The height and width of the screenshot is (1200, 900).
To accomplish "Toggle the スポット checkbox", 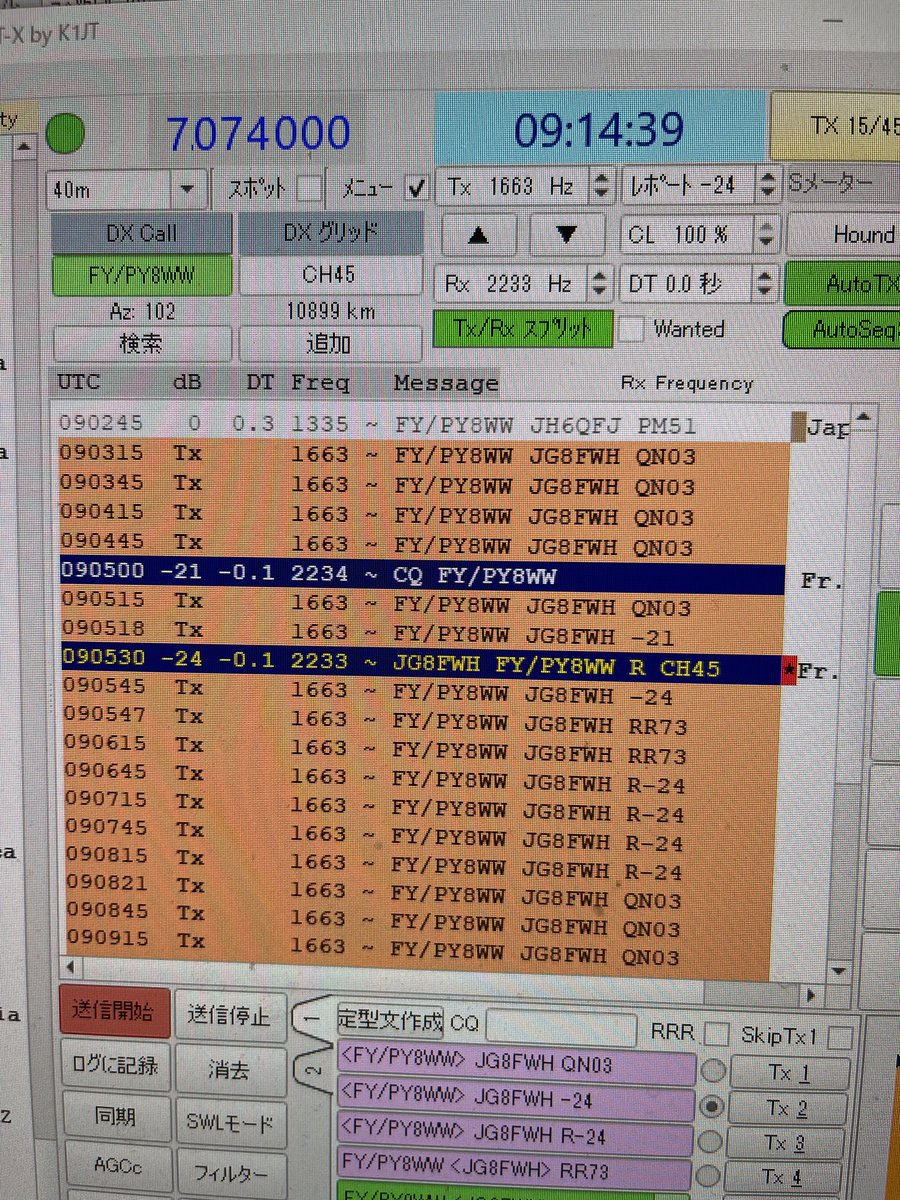I will (311, 187).
